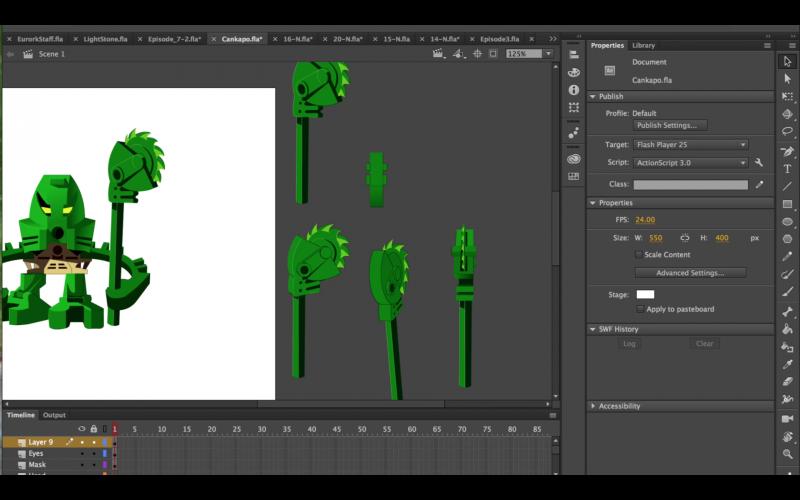Select the Paint Bucket tool
The width and height of the screenshot is (800, 500).
[x=787, y=329]
